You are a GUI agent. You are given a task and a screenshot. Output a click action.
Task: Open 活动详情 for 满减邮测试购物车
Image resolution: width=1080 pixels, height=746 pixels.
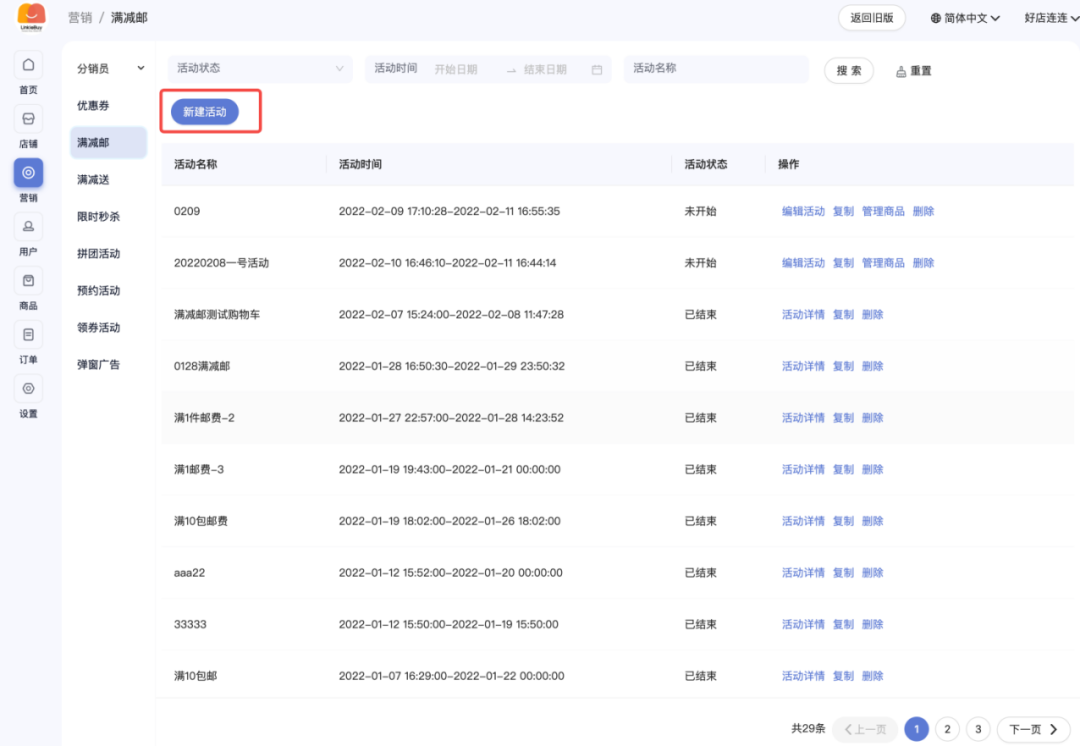click(803, 315)
